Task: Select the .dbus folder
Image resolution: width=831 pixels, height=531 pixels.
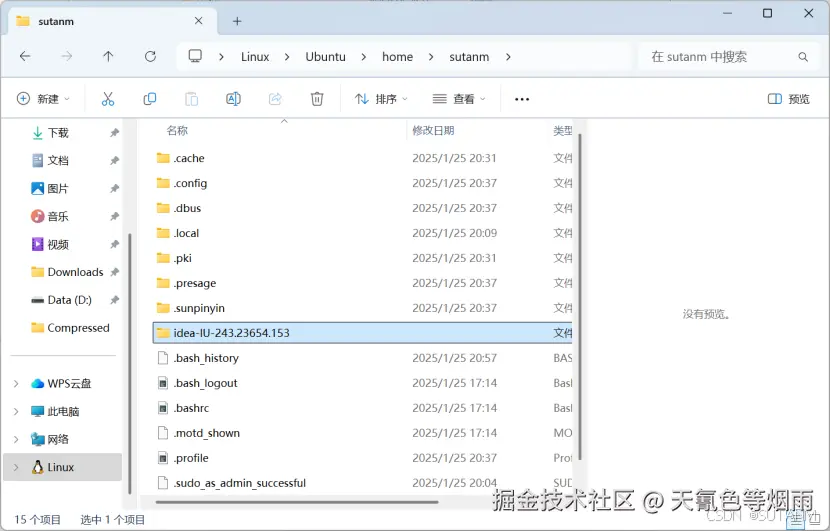Action: 363,208
